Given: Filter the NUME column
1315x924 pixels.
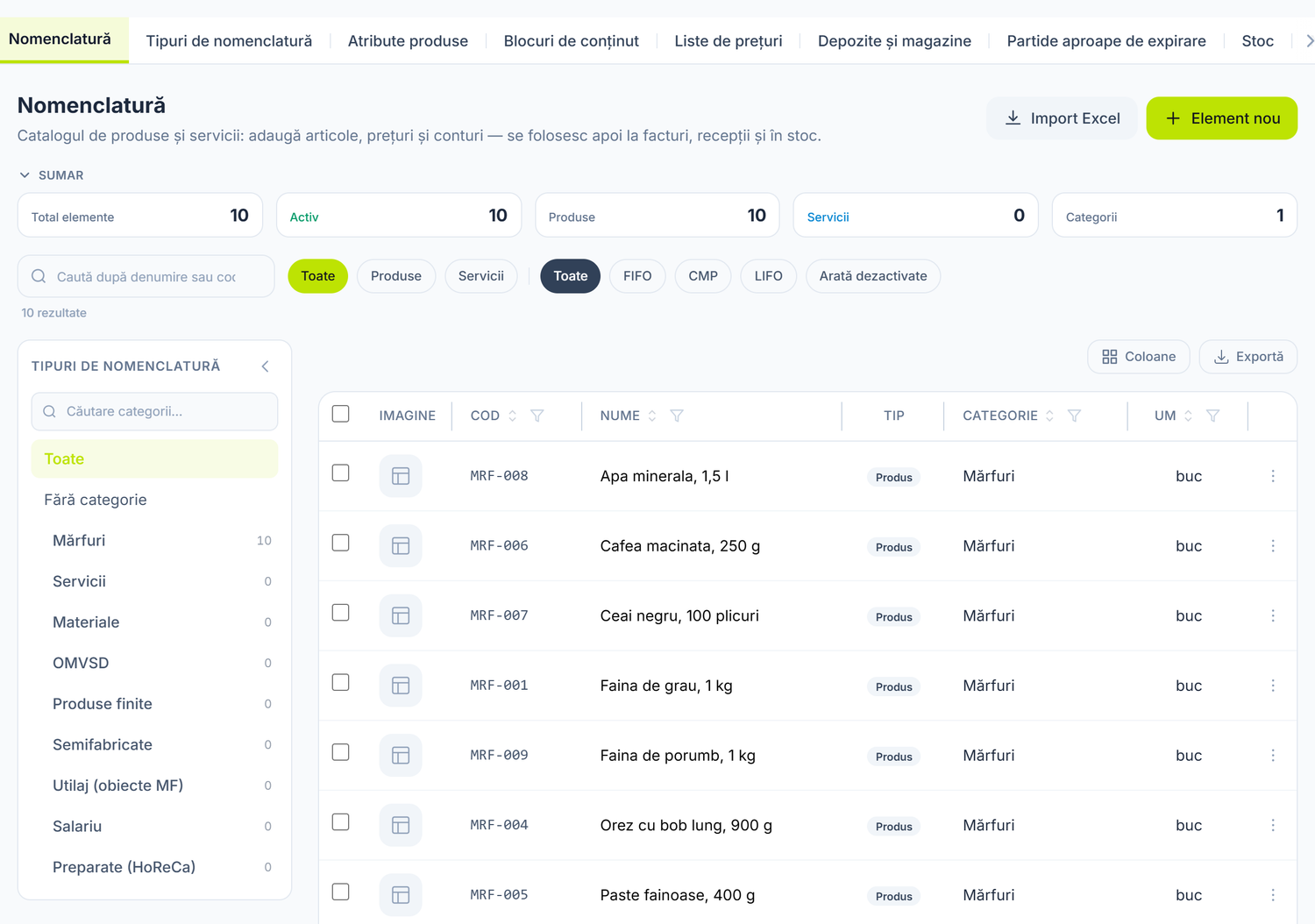Looking at the screenshot, I should click(677, 416).
